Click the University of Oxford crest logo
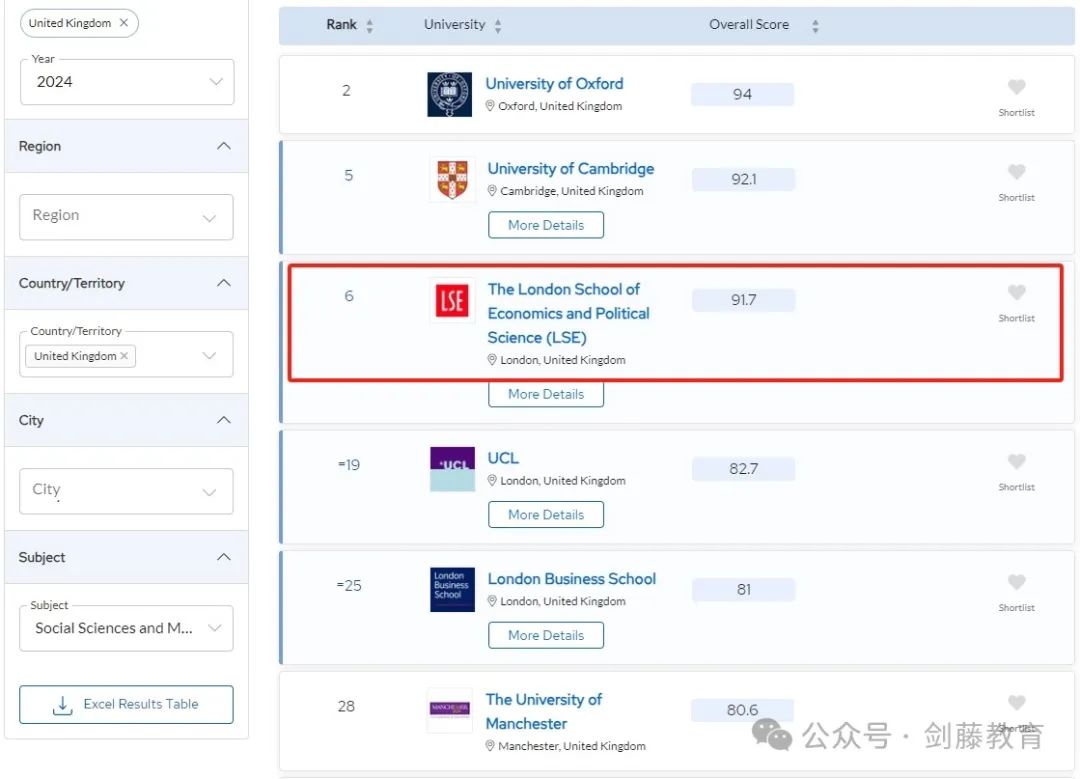 coord(450,94)
